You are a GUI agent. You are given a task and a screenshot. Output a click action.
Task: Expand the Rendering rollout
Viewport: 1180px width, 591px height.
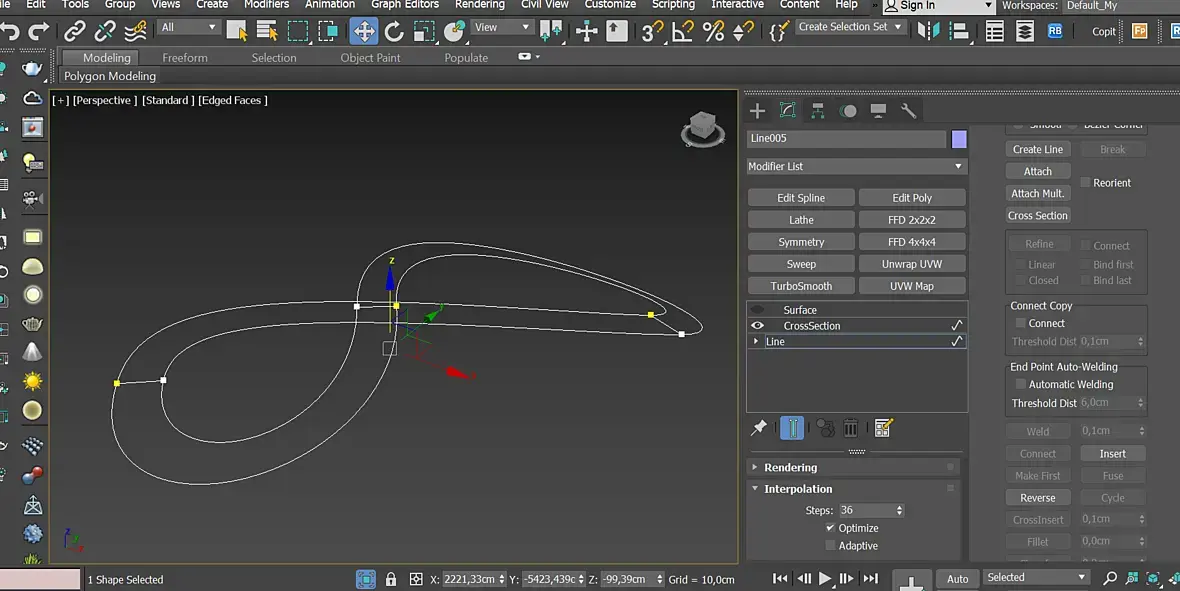(790, 468)
